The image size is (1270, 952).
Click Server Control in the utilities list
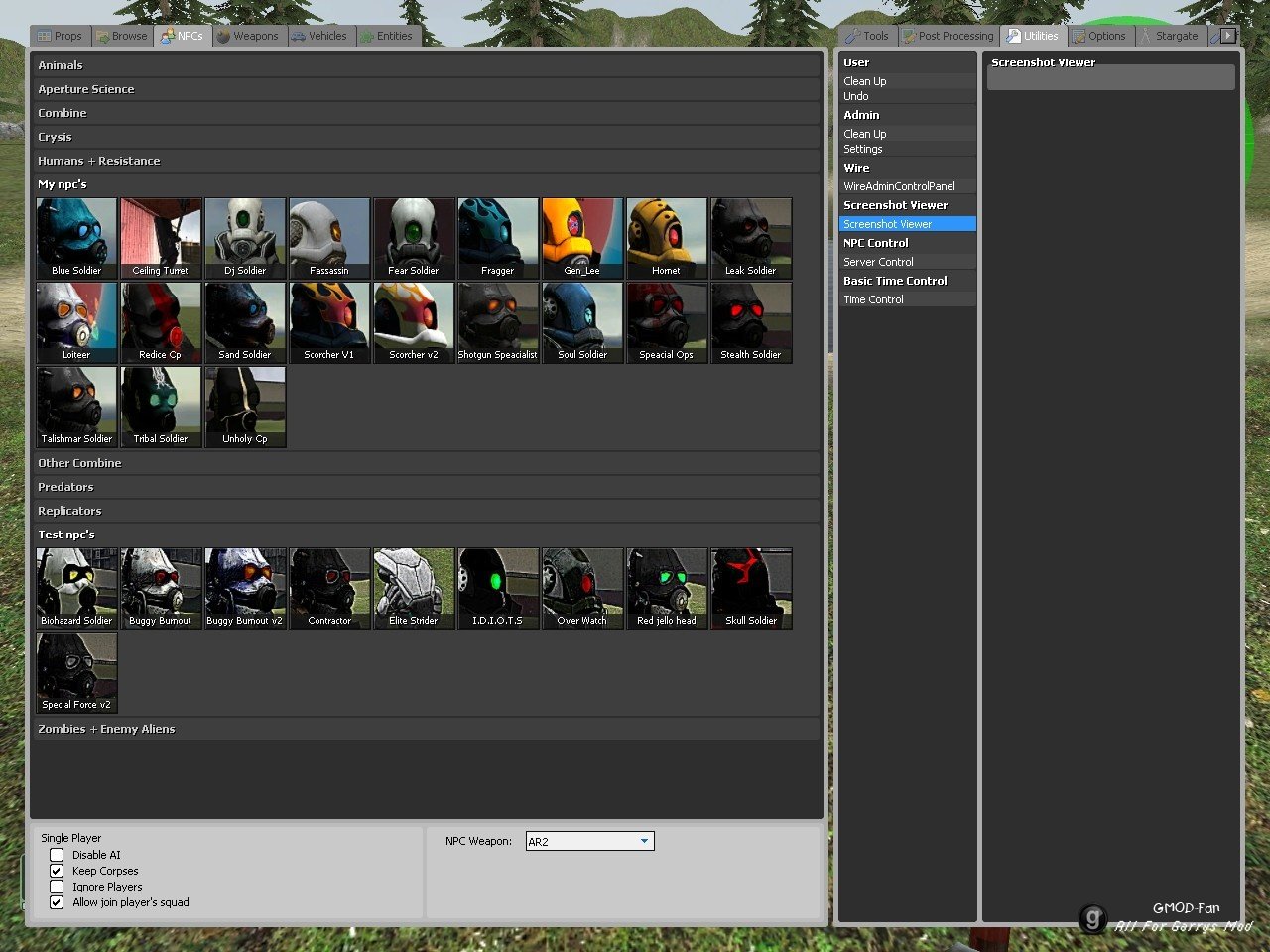[x=878, y=262]
